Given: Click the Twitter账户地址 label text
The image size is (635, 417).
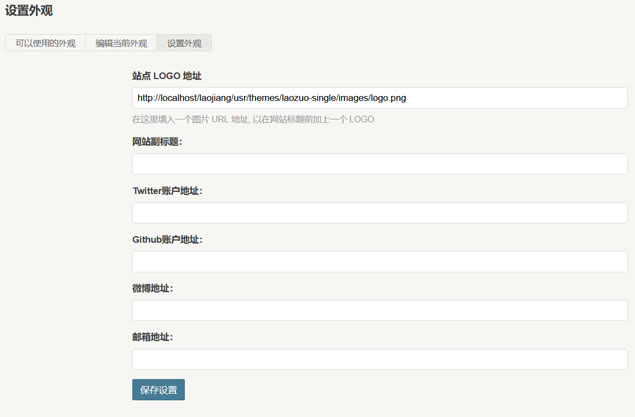Looking at the screenshot, I should (168, 191).
